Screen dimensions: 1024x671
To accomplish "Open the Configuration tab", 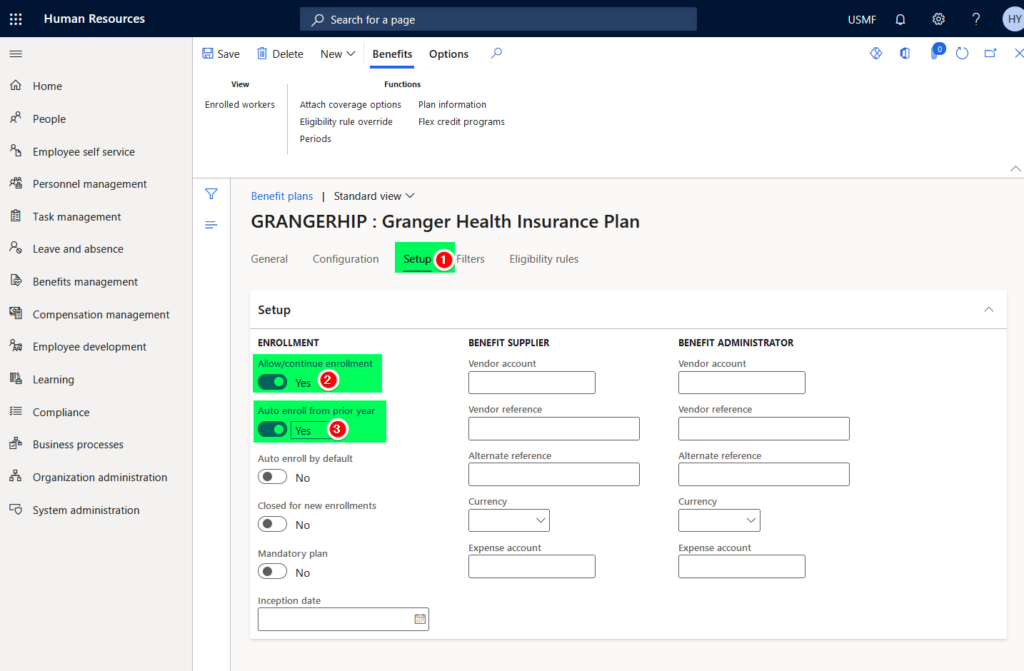I will click(345, 259).
